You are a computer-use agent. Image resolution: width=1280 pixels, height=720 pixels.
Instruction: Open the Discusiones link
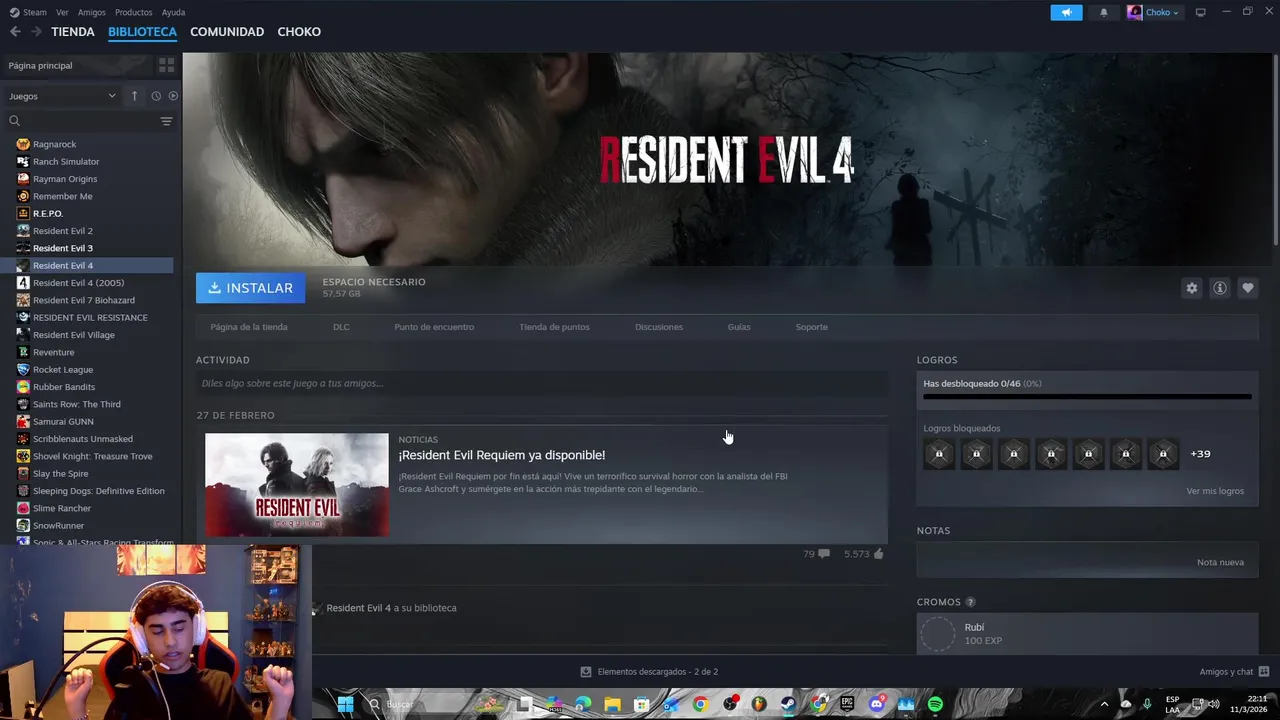[659, 327]
